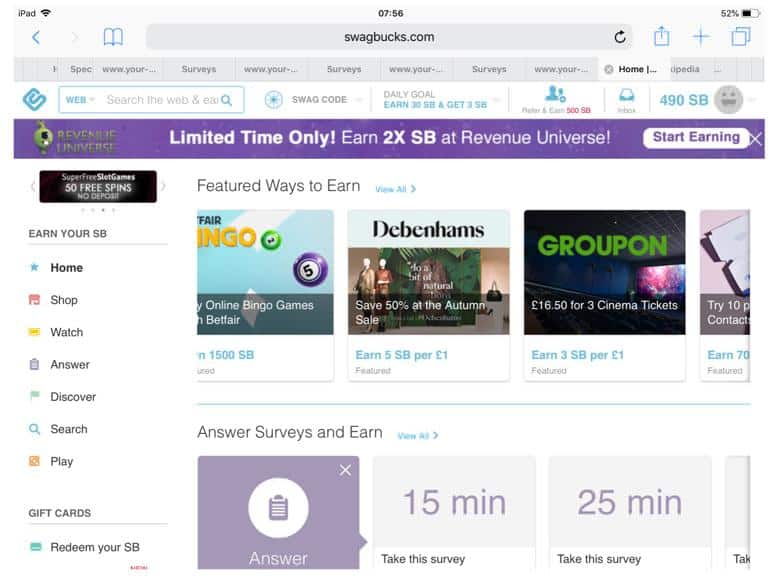Go forward with Safari's forward arrow
The image size is (775, 584).
click(74, 37)
